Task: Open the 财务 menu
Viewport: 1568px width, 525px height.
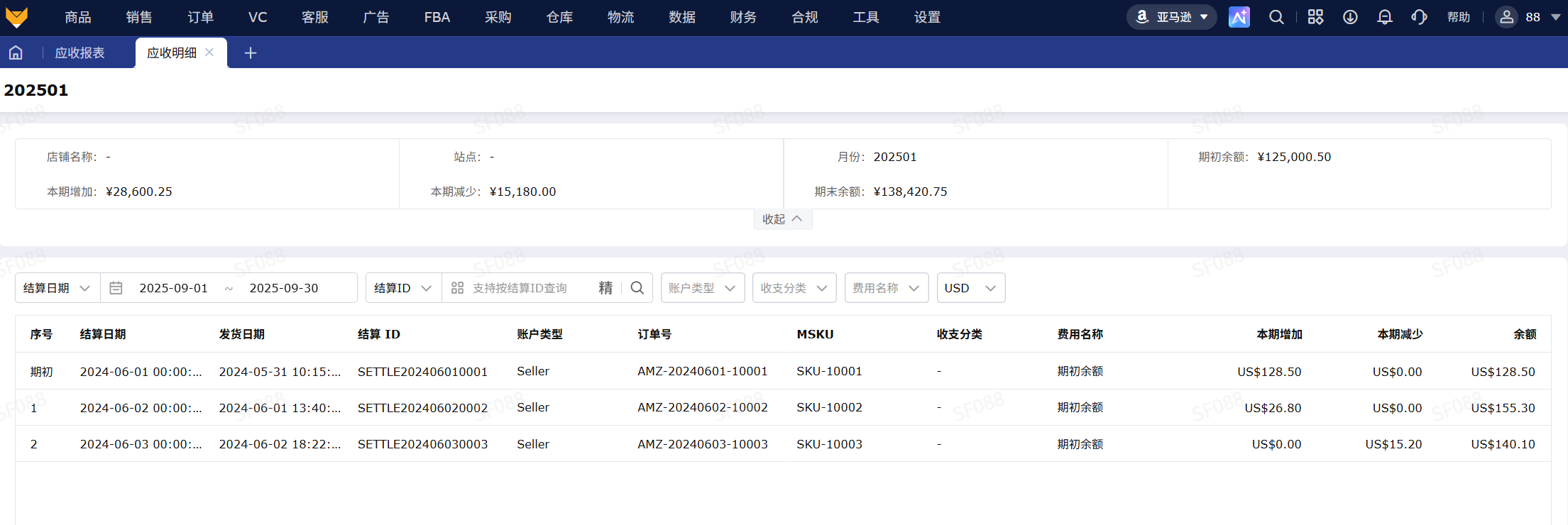Action: [743, 17]
